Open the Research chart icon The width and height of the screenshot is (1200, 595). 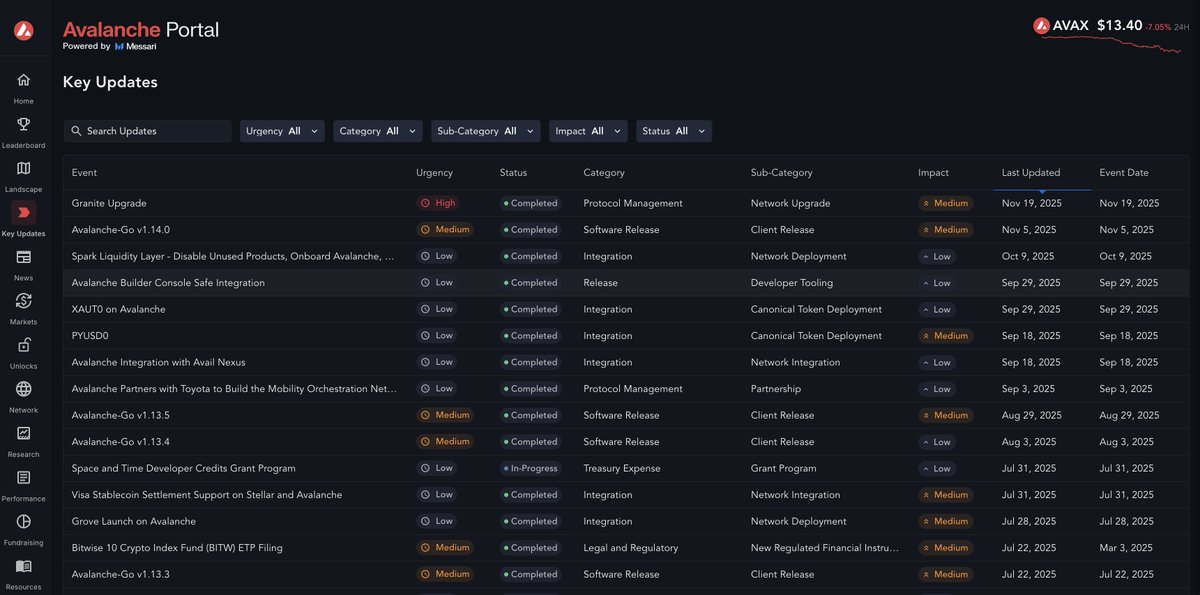tap(23, 433)
